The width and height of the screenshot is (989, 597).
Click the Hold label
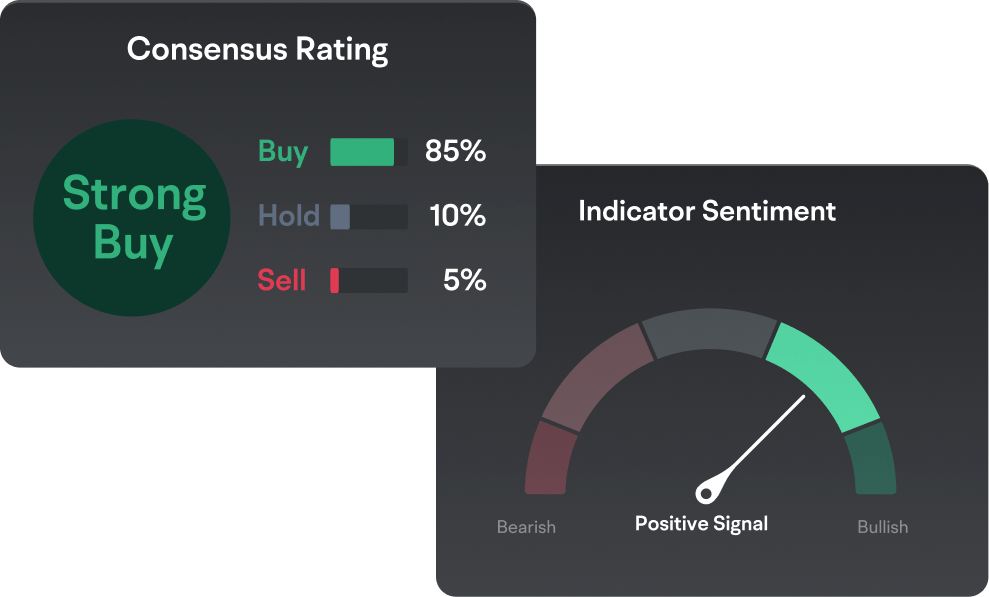[x=289, y=216]
